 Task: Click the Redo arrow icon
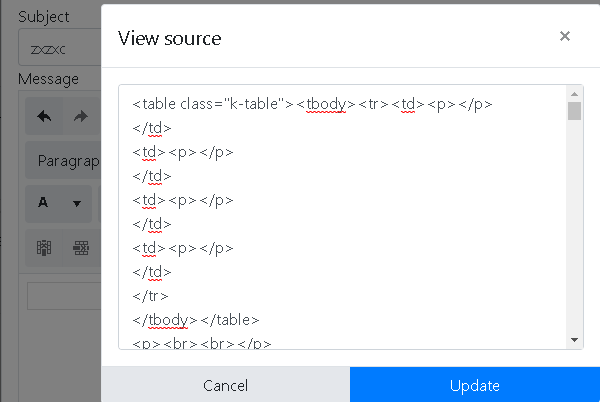point(81,116)
